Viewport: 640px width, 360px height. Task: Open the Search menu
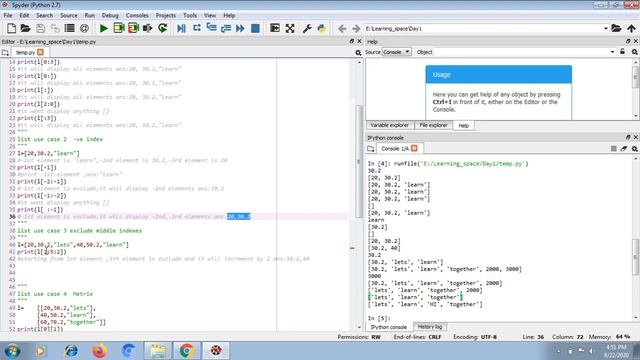[44, 15]
